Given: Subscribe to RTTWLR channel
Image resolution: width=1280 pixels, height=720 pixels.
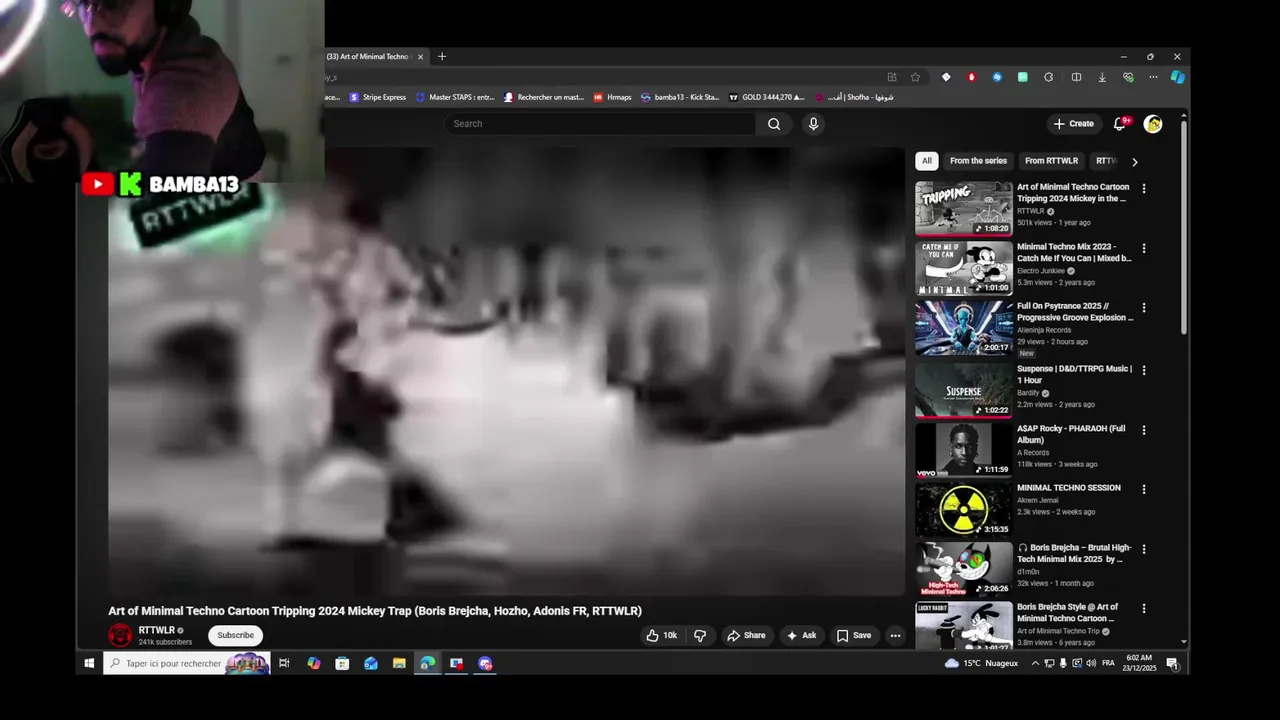Looking at the screenshot, I should coord(236,635).
